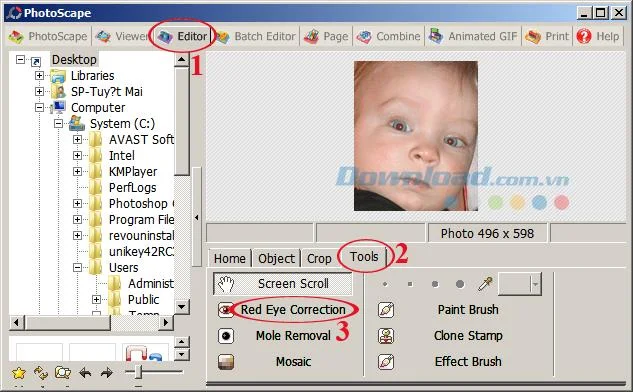Select the PerfLogs folder
Screen dimensions: 633x392
tap(132, 187)
